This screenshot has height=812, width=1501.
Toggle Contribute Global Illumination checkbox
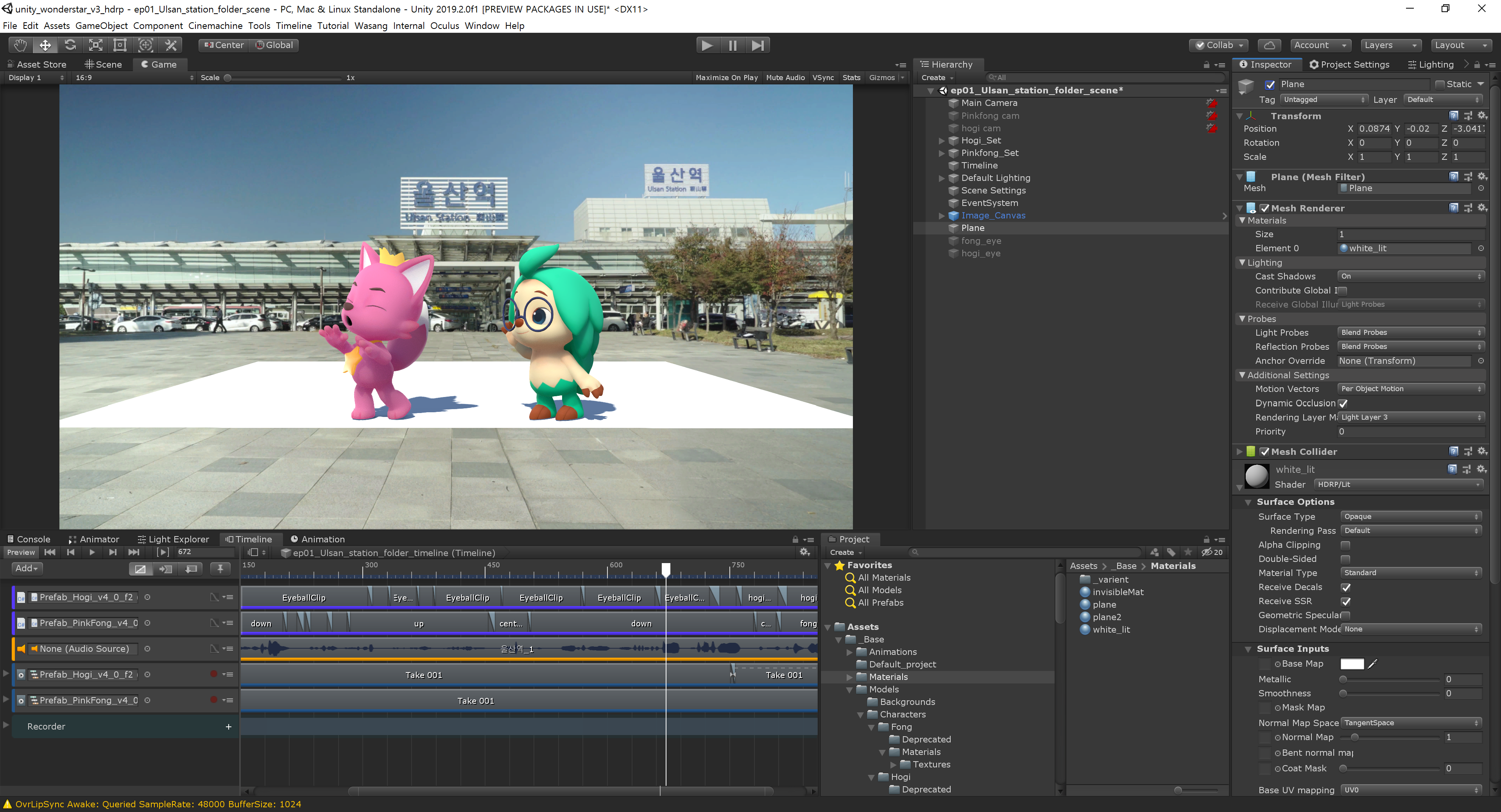(1343, 291)
